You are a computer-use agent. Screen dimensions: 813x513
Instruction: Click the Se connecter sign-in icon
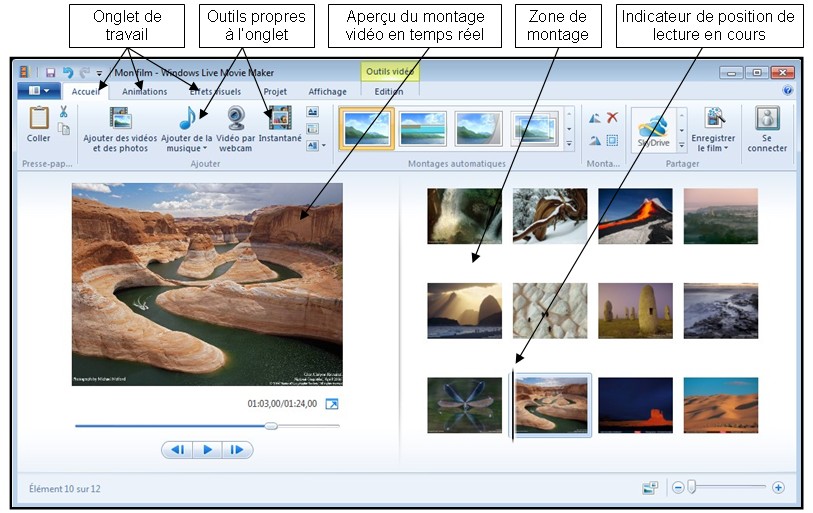coord(767,119)
